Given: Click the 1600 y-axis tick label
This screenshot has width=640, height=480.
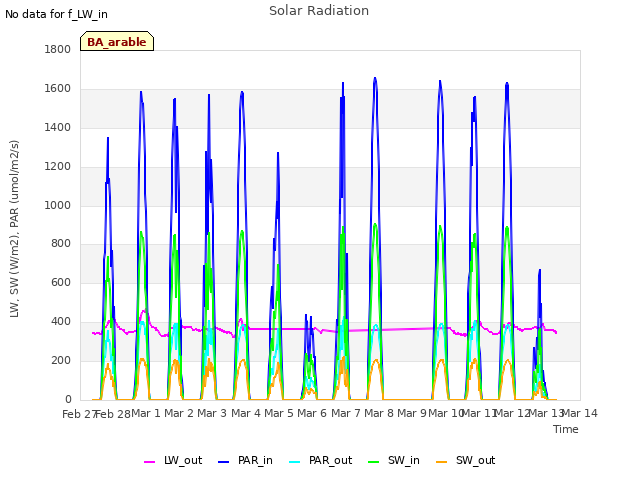Looking at the screenshot, I should [58, 89].
